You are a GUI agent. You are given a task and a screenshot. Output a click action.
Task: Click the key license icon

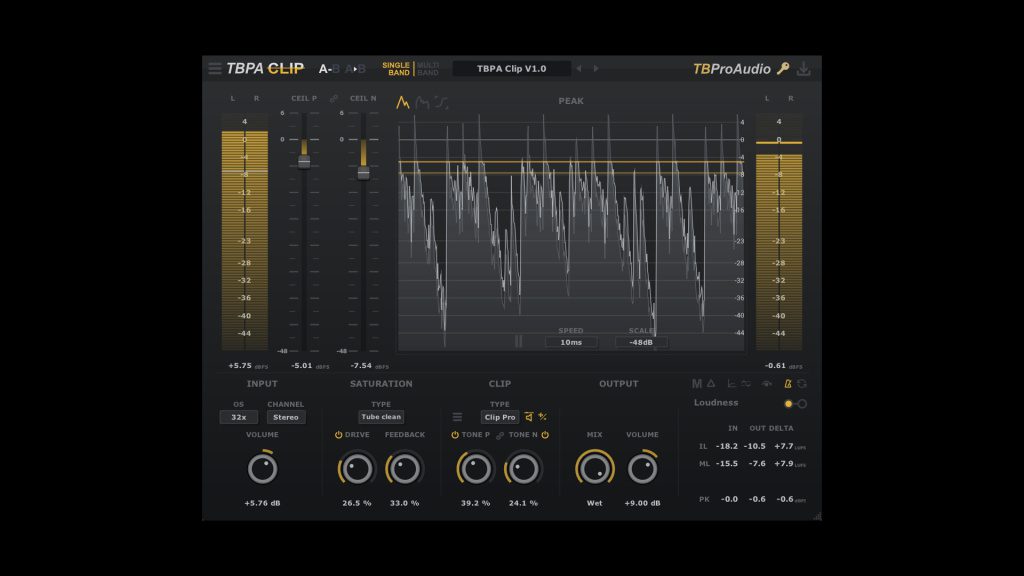pos(782,68)
